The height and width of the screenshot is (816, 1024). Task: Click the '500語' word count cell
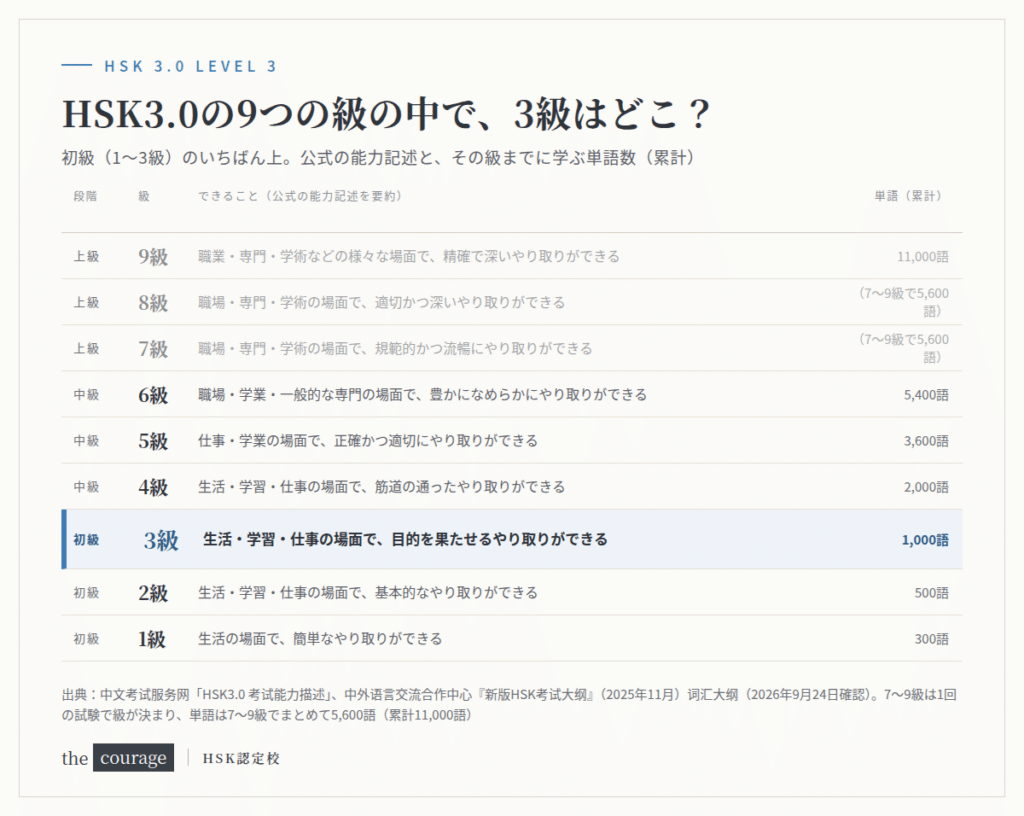pos(931,593)
